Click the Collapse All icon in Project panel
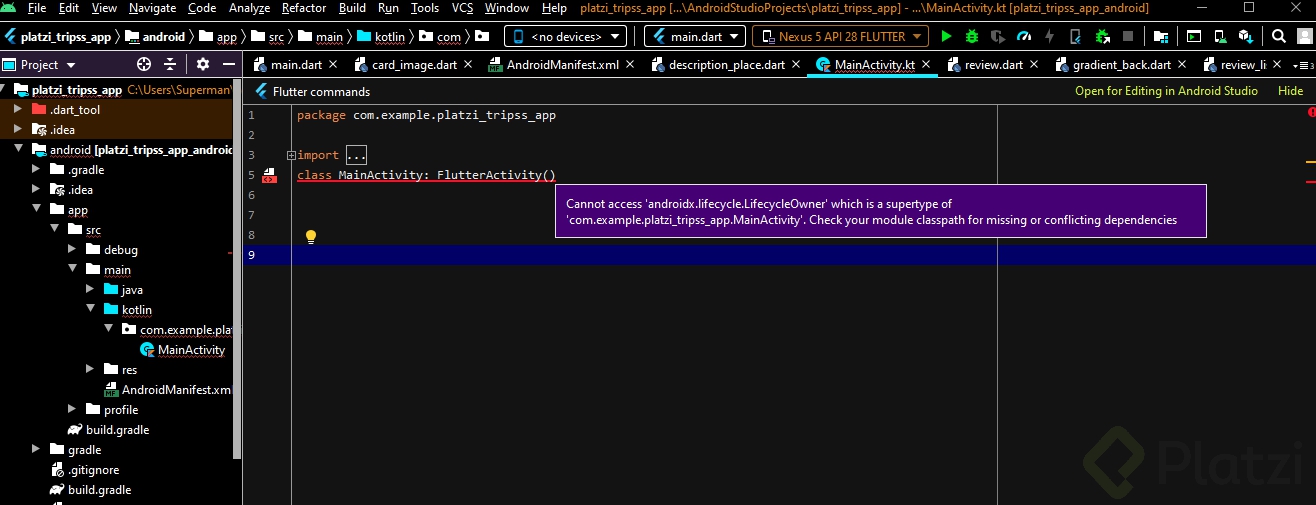This screenshot has height=505, width=1316. point(170,64)
